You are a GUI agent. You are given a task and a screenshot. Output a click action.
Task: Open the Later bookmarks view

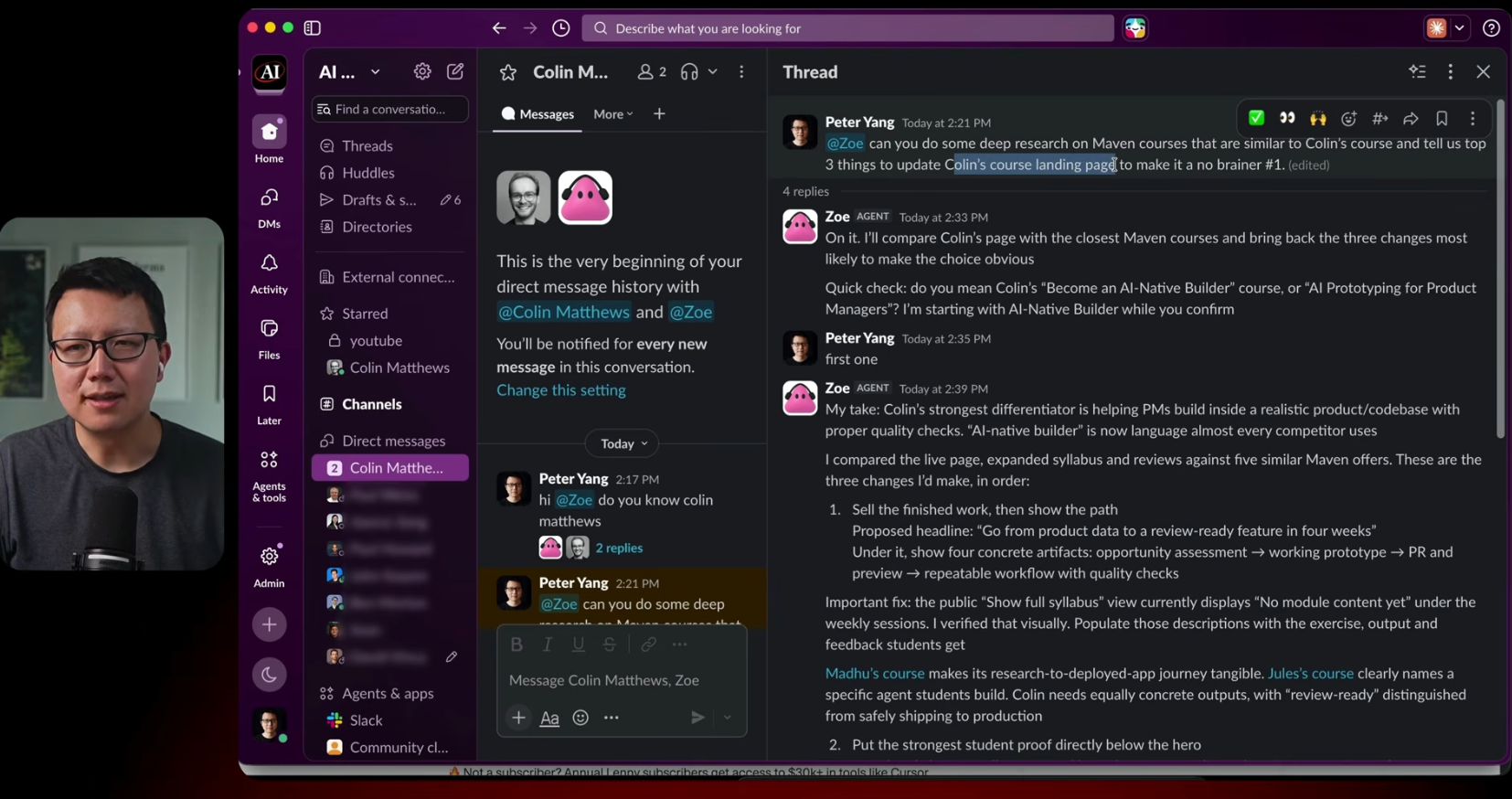pos(269,404)
